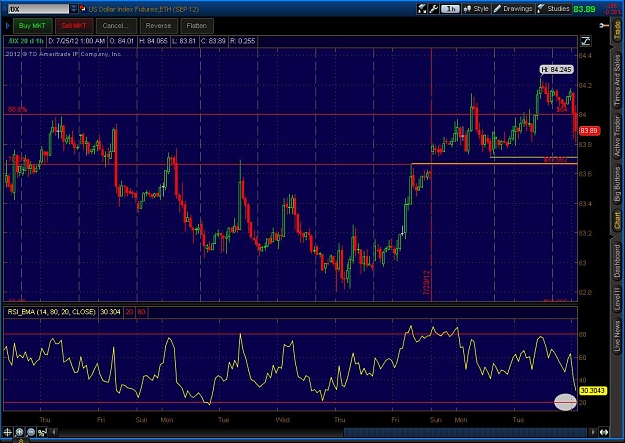This screenshot has width=625, height=443.
Task: Click the 84.4 price axis label
Action: (x=585, y=55)
